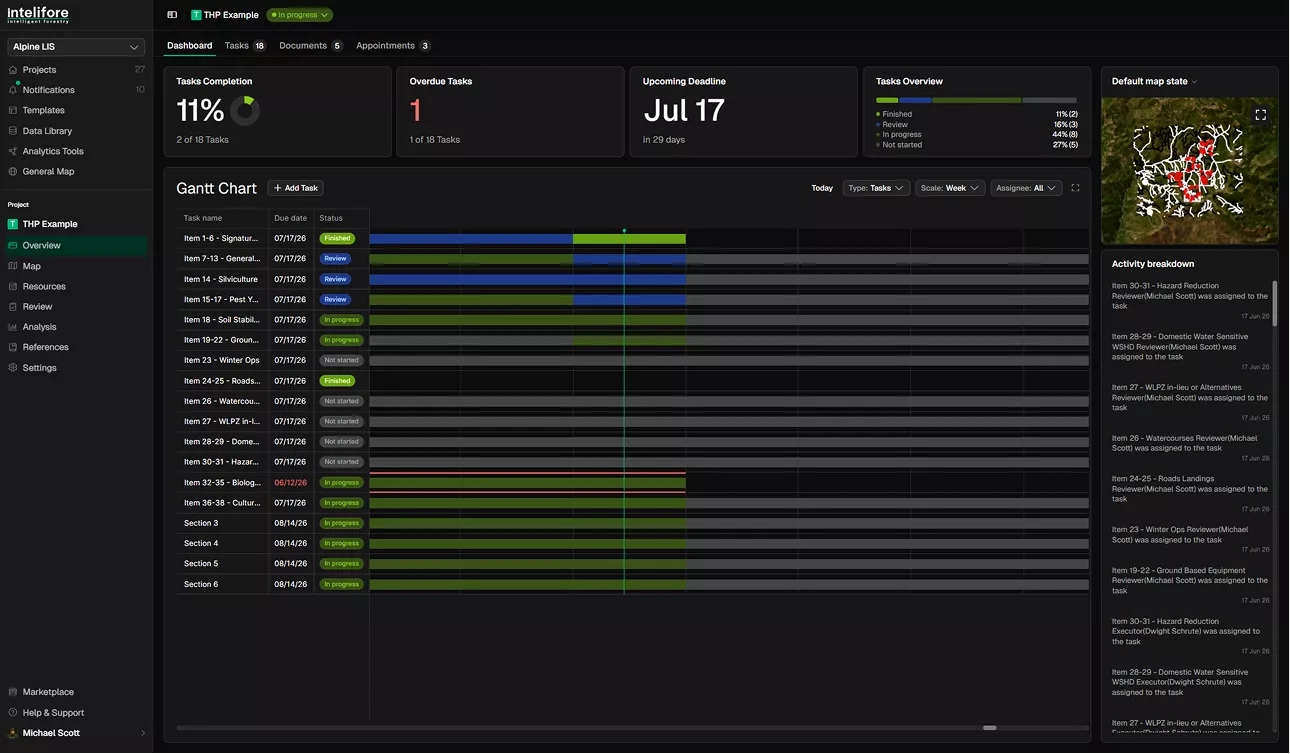Open the References sidebar icon

[13, 347]
